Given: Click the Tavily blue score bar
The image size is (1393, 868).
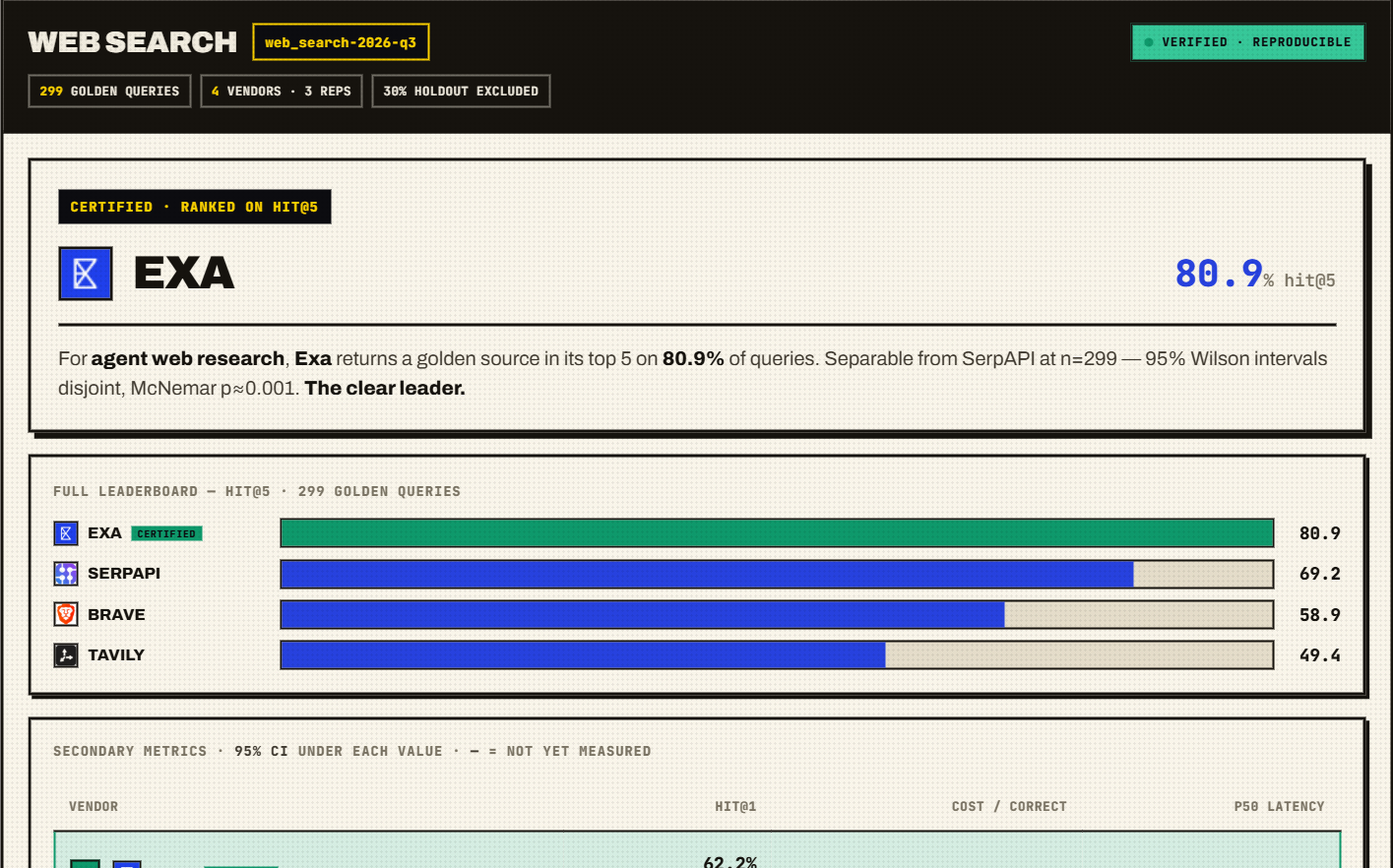Looking at the screenshot, I should point(583,655).
